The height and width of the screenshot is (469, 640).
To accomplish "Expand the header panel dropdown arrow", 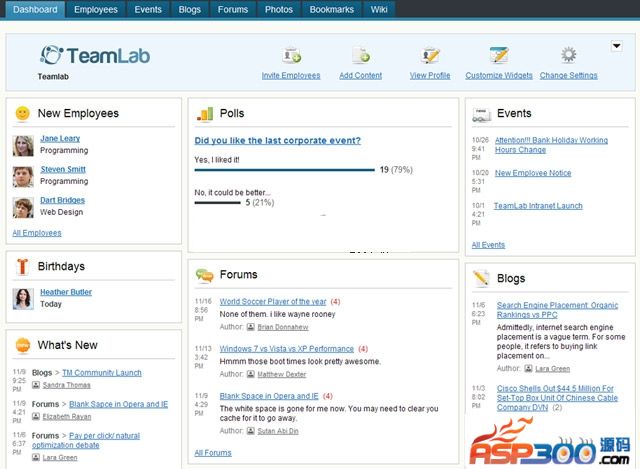I will click(x=616, y=46).
